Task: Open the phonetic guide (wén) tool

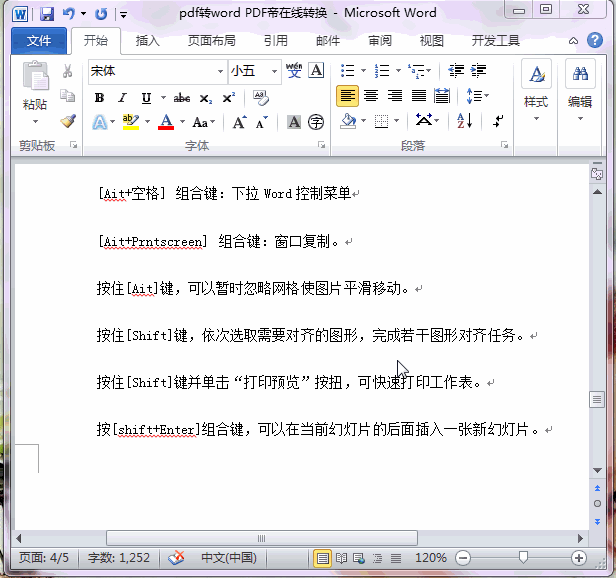Action: tap(294, 71)
